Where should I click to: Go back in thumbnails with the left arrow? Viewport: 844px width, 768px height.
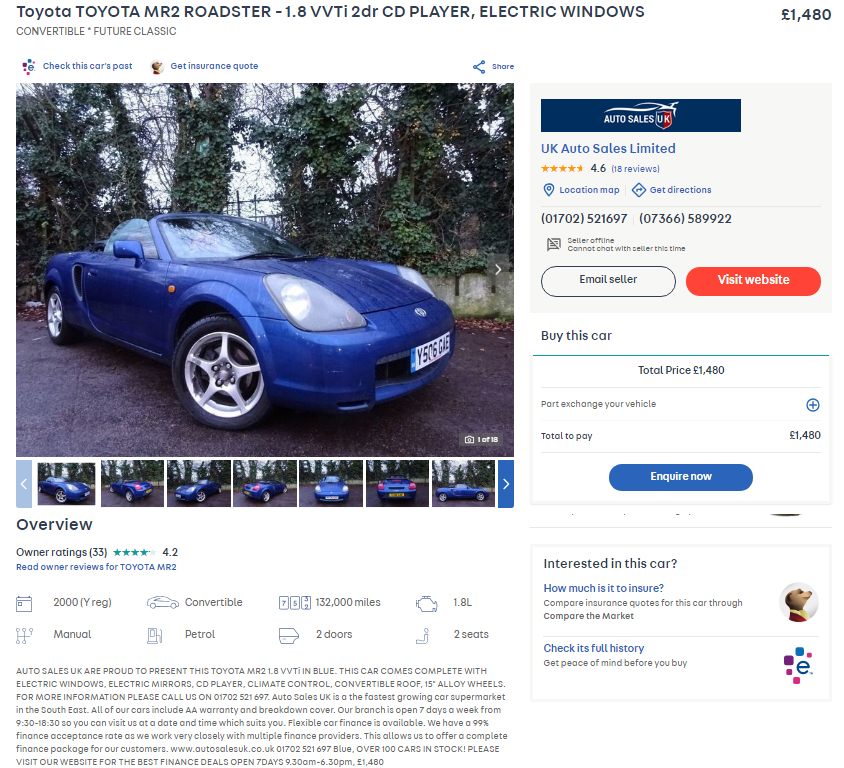(x=24, y=484)
